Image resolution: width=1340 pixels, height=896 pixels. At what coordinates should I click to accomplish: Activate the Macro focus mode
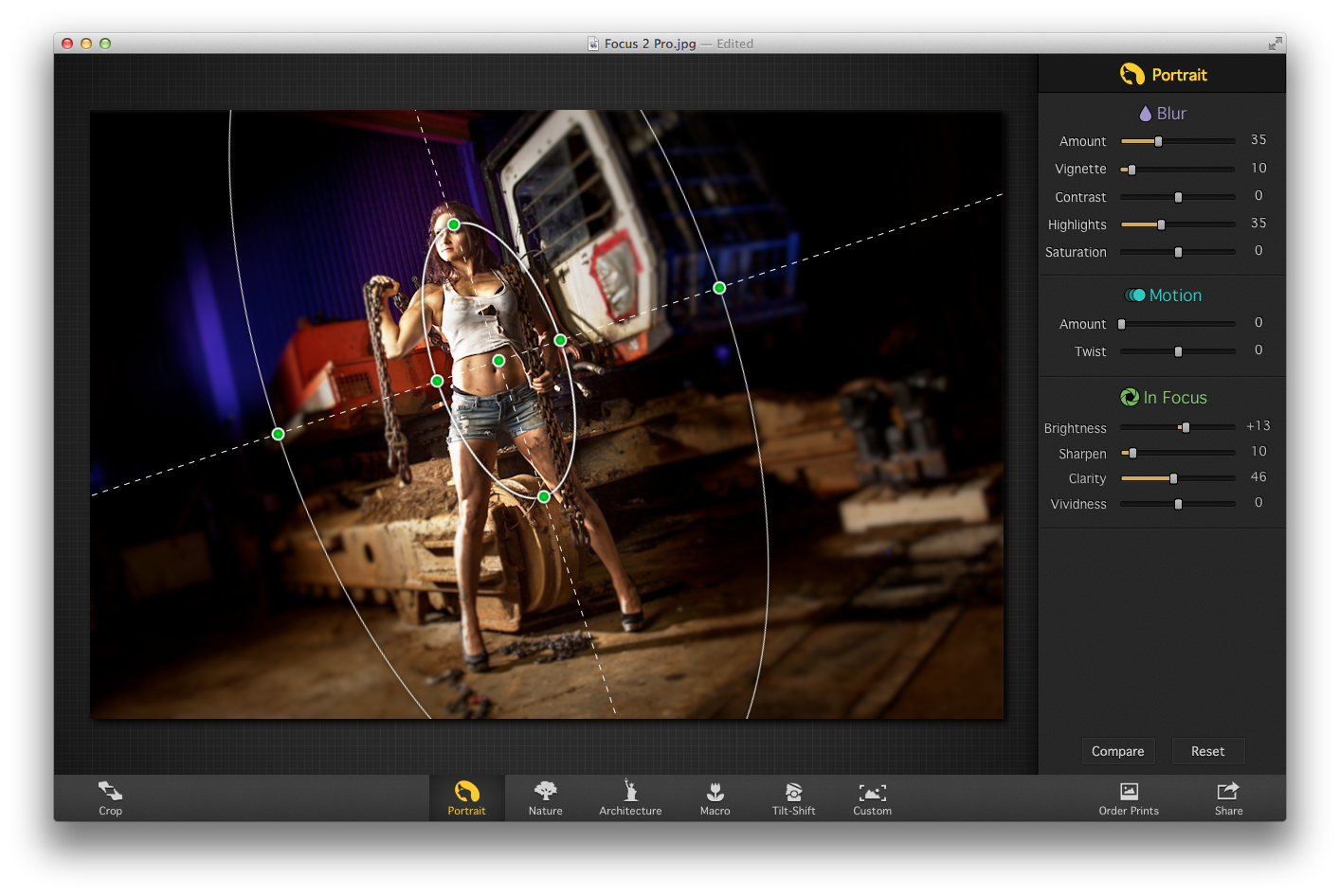click(x=715, y=797)
